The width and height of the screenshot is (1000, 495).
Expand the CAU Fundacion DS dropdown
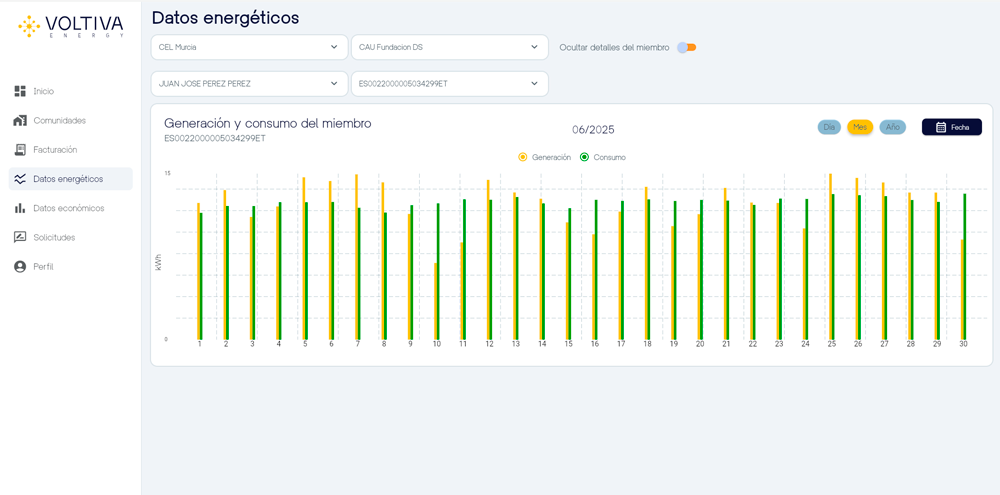(449, 47)
